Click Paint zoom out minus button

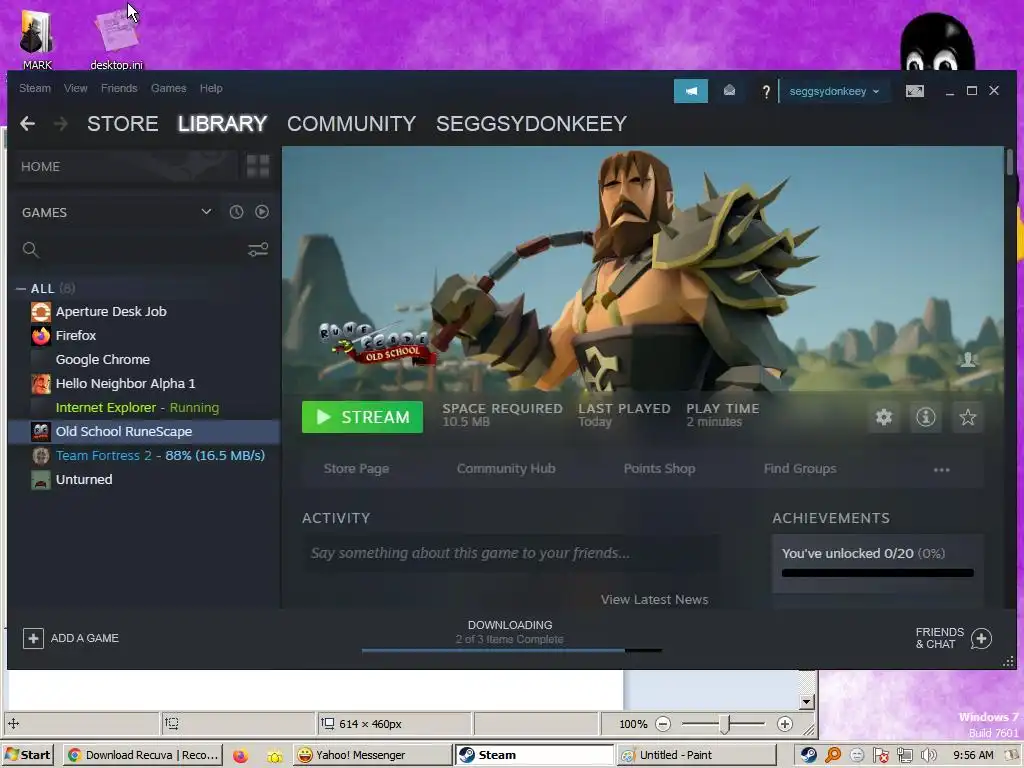[663, 724]
